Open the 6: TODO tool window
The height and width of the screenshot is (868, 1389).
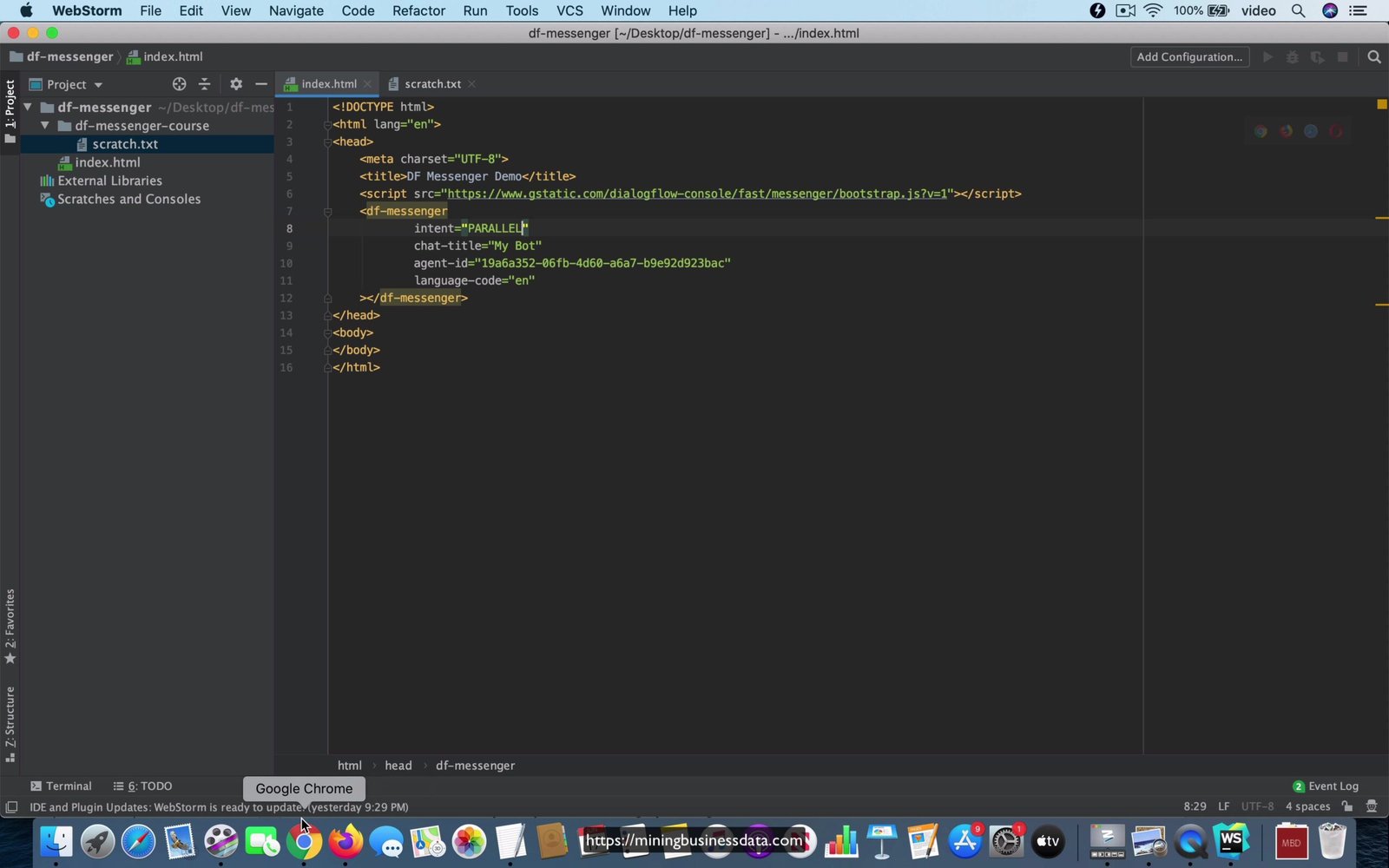[x=142, y=786]
